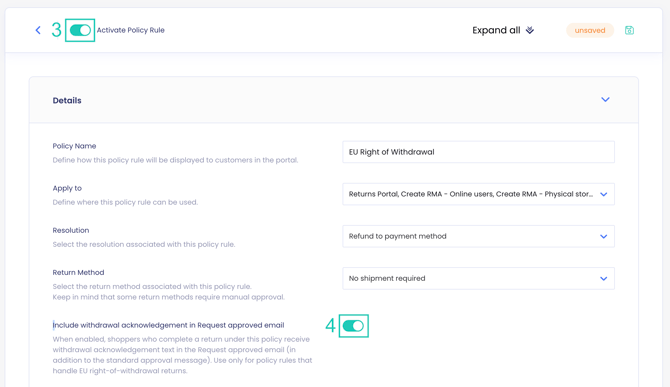Click the Refund to payment method value
Viewport: 670px width, 387px height.
coord(397,236)
